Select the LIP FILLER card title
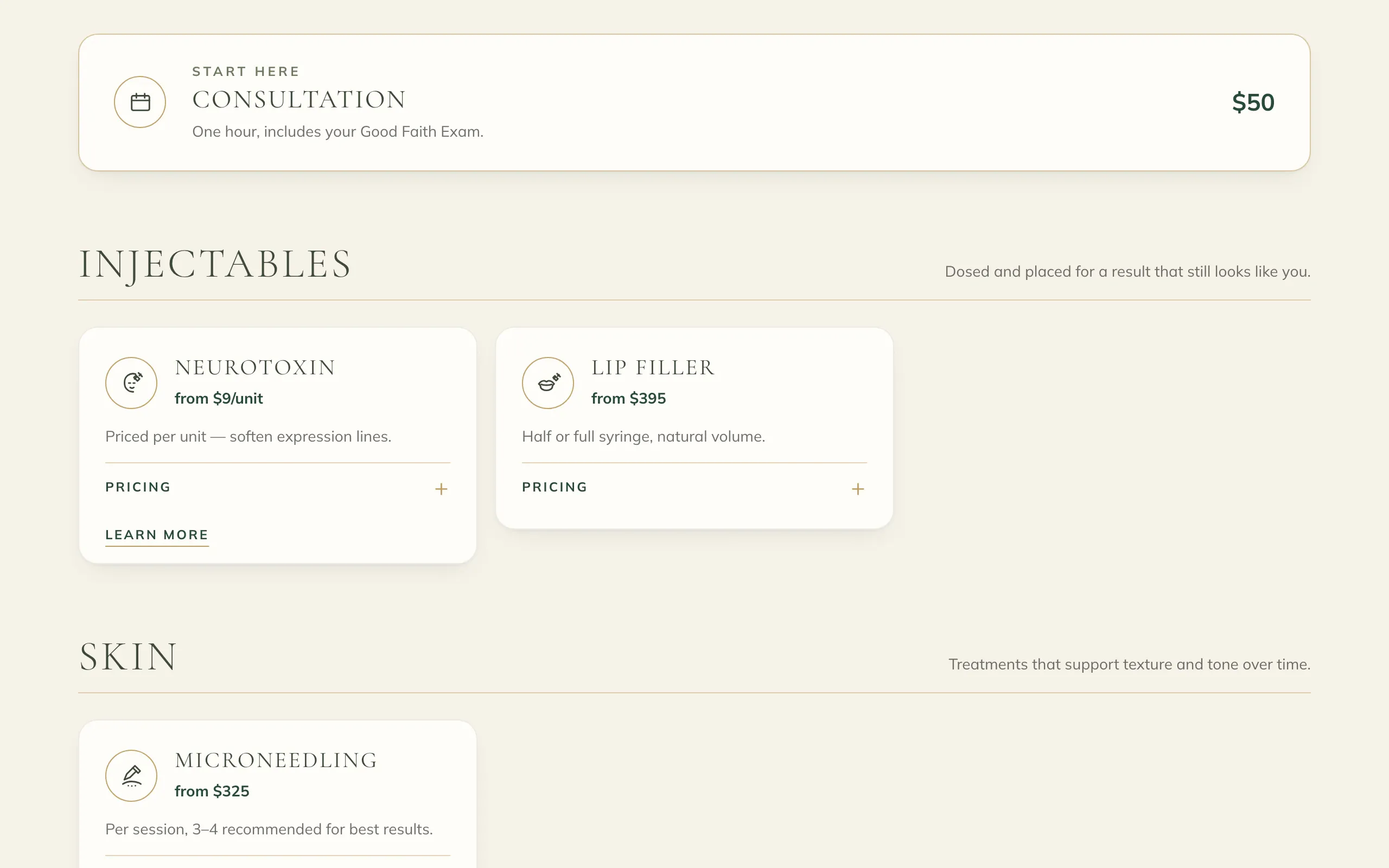Viewport: 1389px width, 868px height. coord(653,368)
